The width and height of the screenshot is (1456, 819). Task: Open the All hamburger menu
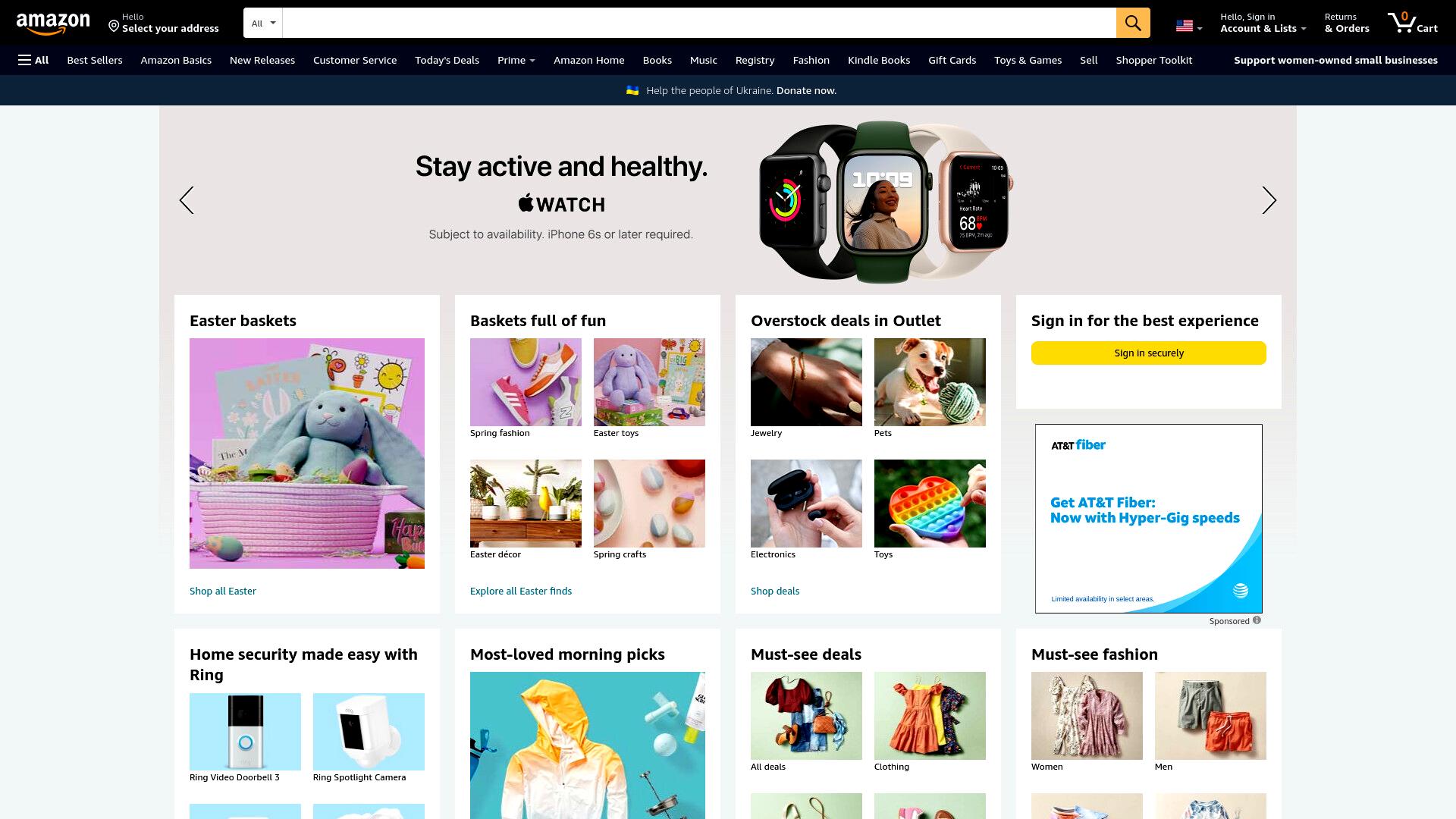pyautogui.click(x=33, y=60)
